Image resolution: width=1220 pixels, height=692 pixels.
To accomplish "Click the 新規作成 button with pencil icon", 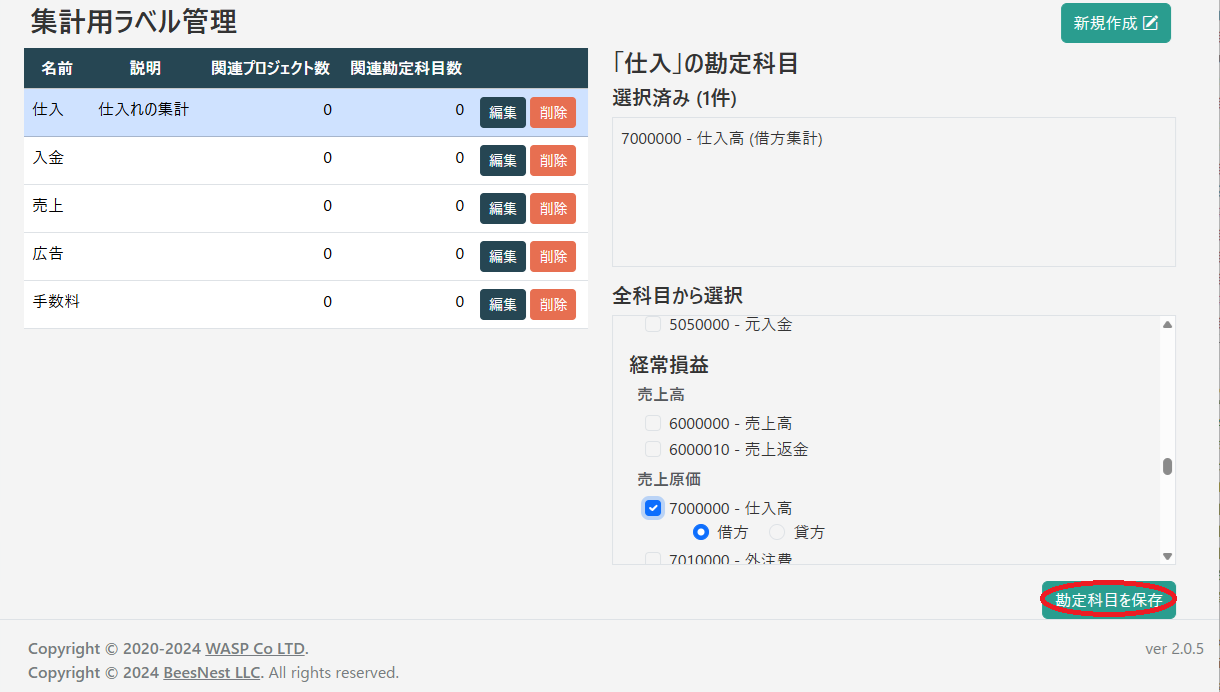I will 1115,23.
